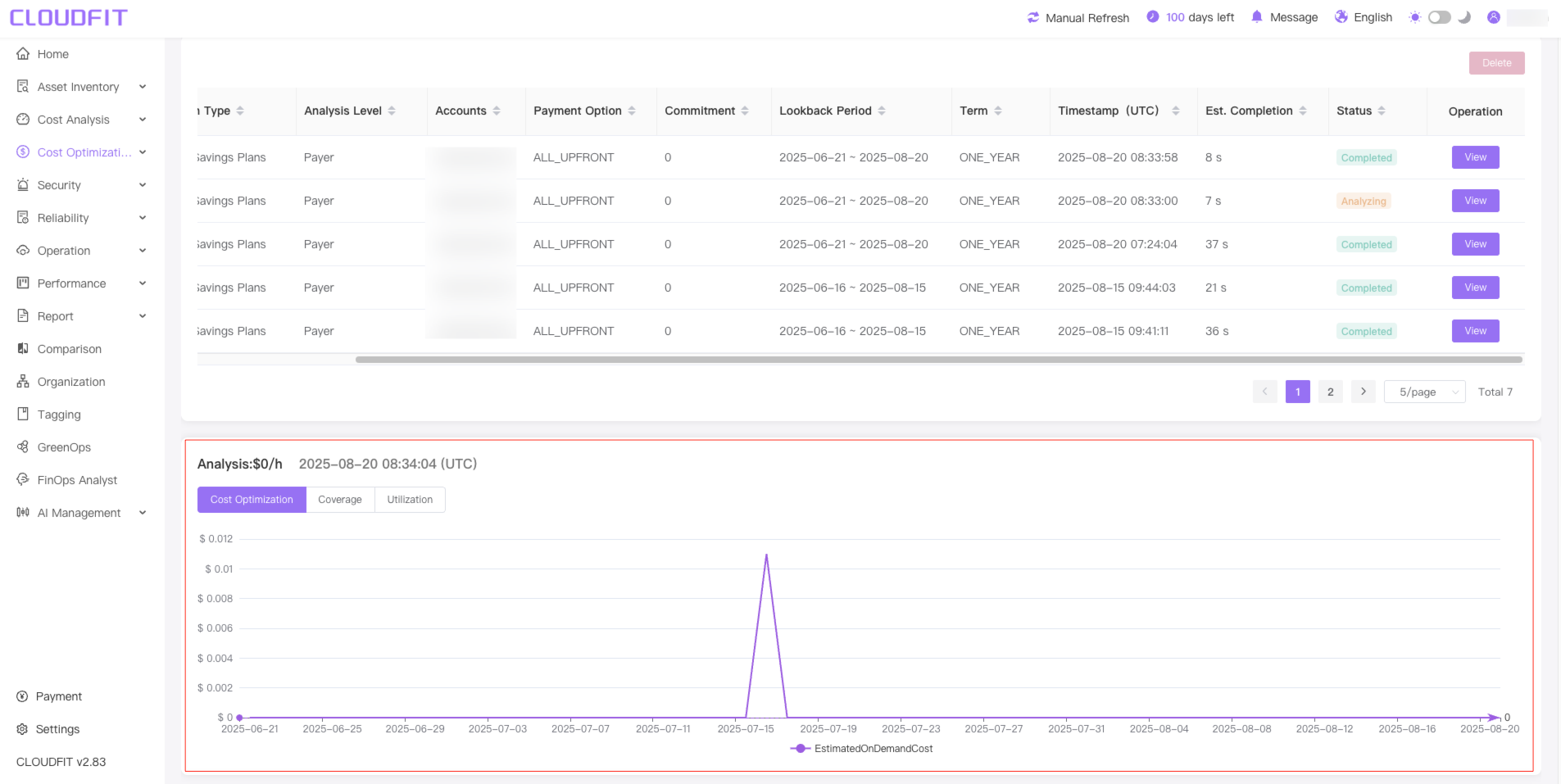Click the table horizontal scrollbar
The image size is (1561, 784).
[x=938, y=360]
